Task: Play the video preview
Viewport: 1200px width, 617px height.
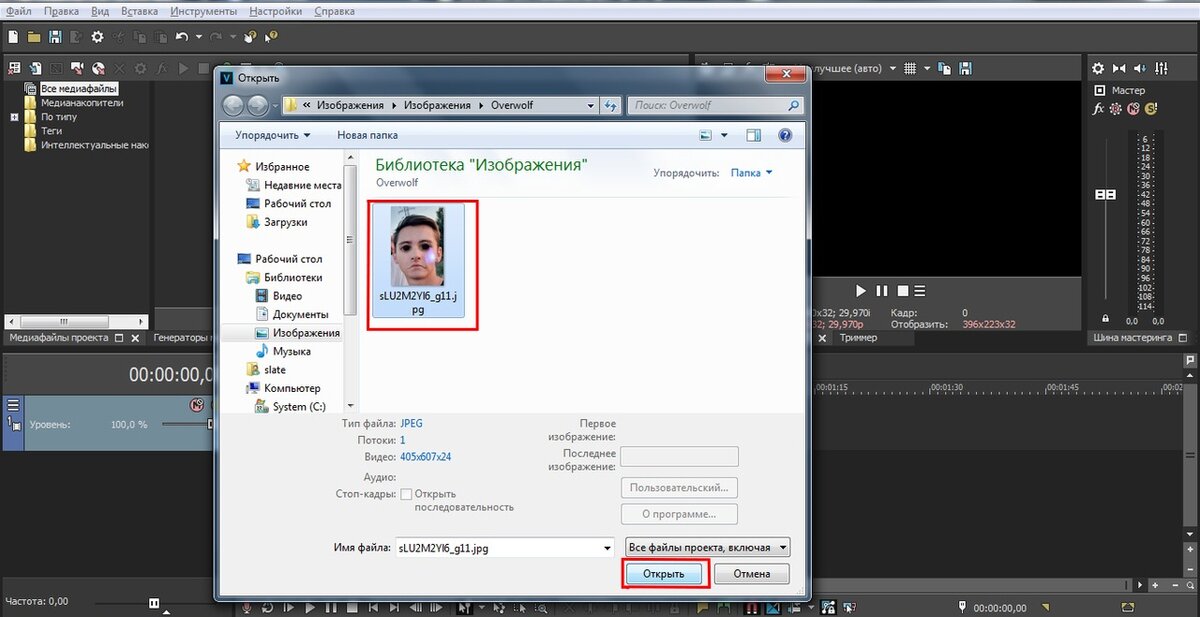Action: (863, 291)
